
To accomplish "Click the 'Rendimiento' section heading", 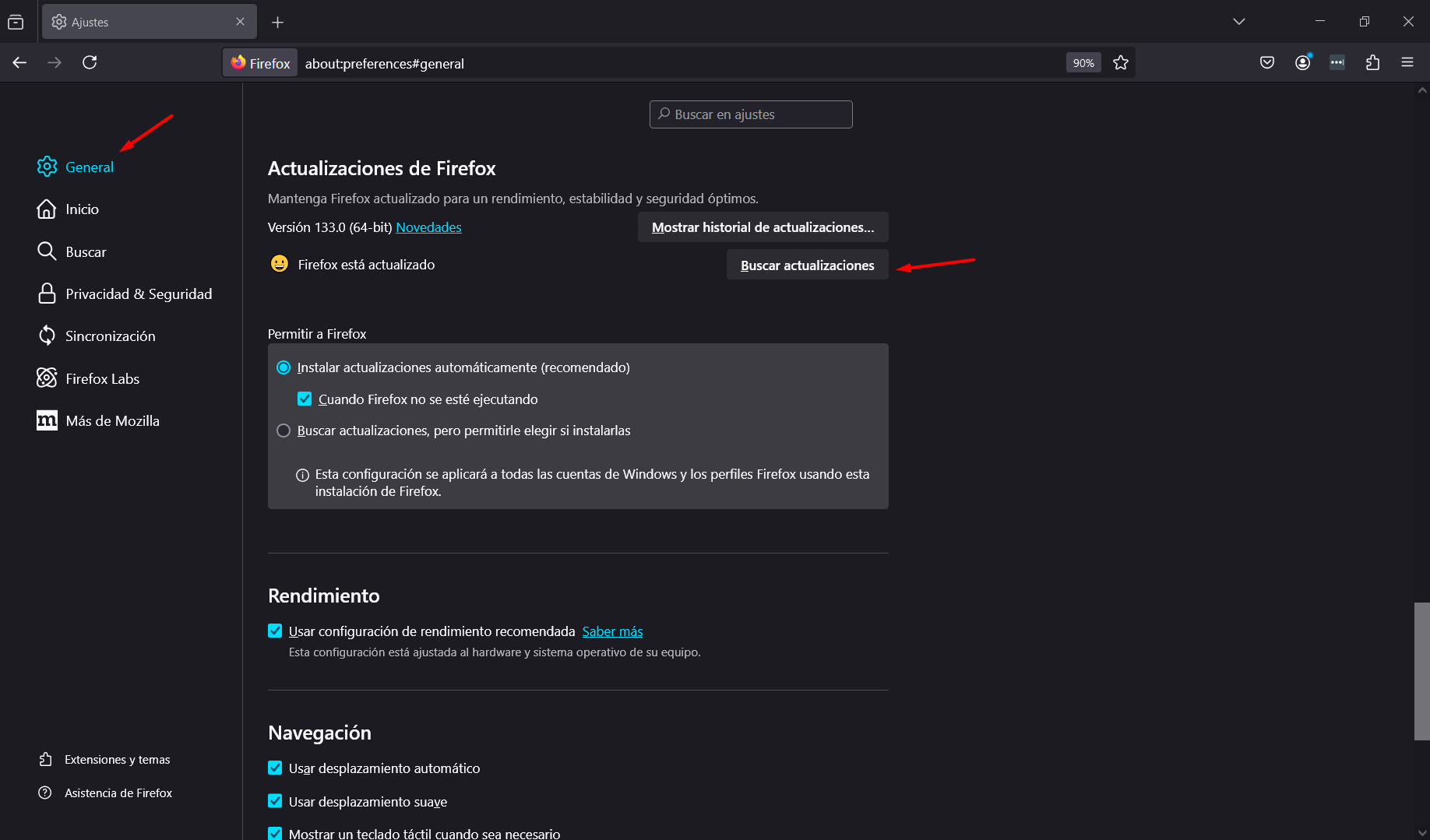I will tap(324, 596).
